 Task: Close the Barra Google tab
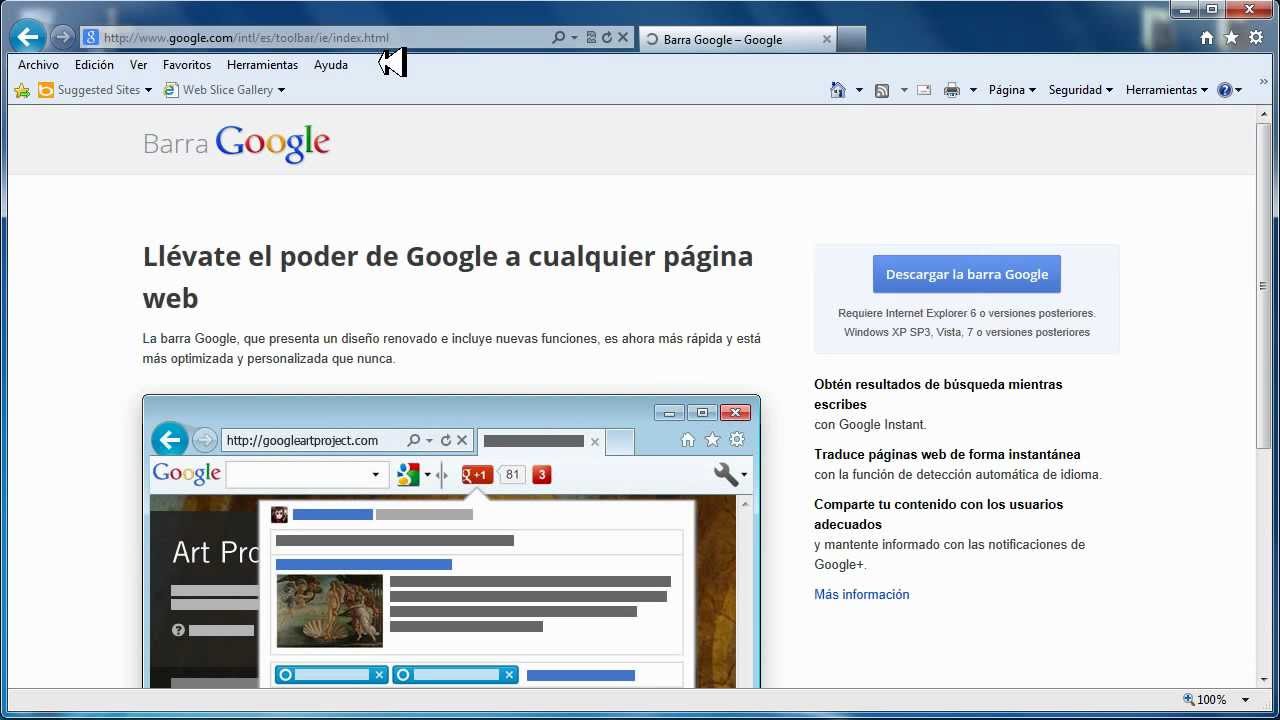click(x=827, y=39)
